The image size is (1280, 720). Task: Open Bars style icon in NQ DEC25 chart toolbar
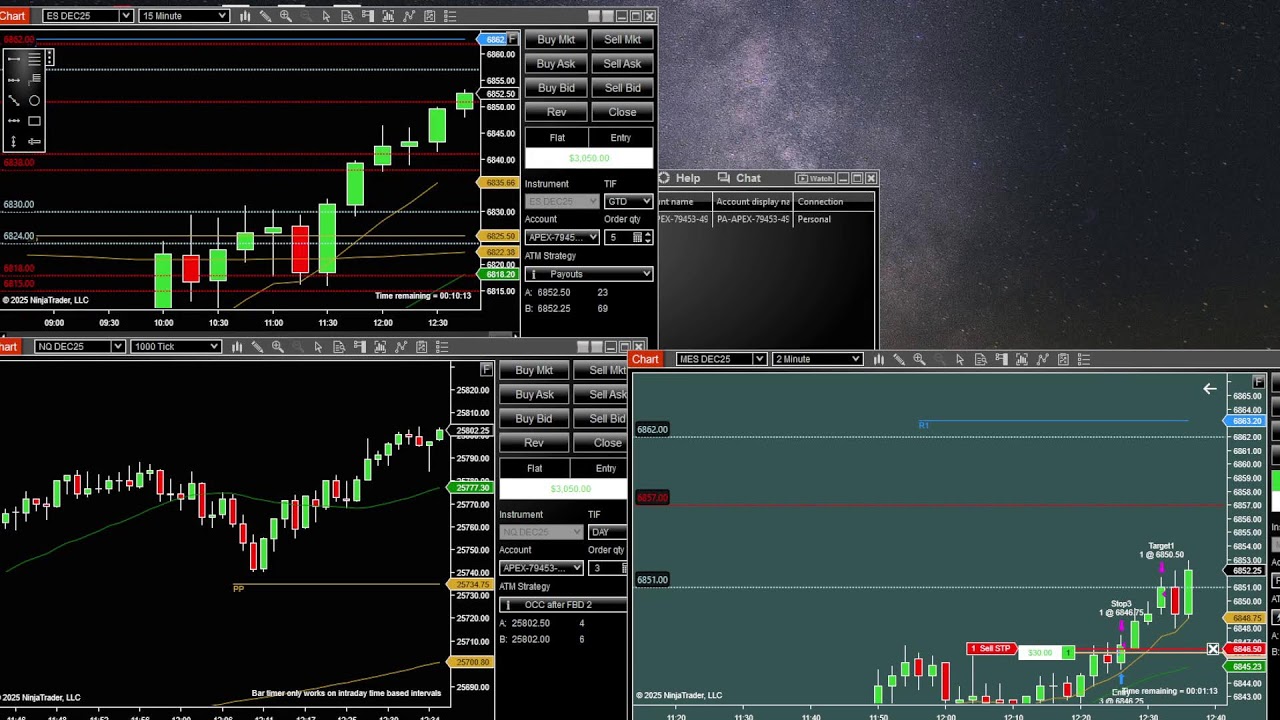click(x=237, y=347)
